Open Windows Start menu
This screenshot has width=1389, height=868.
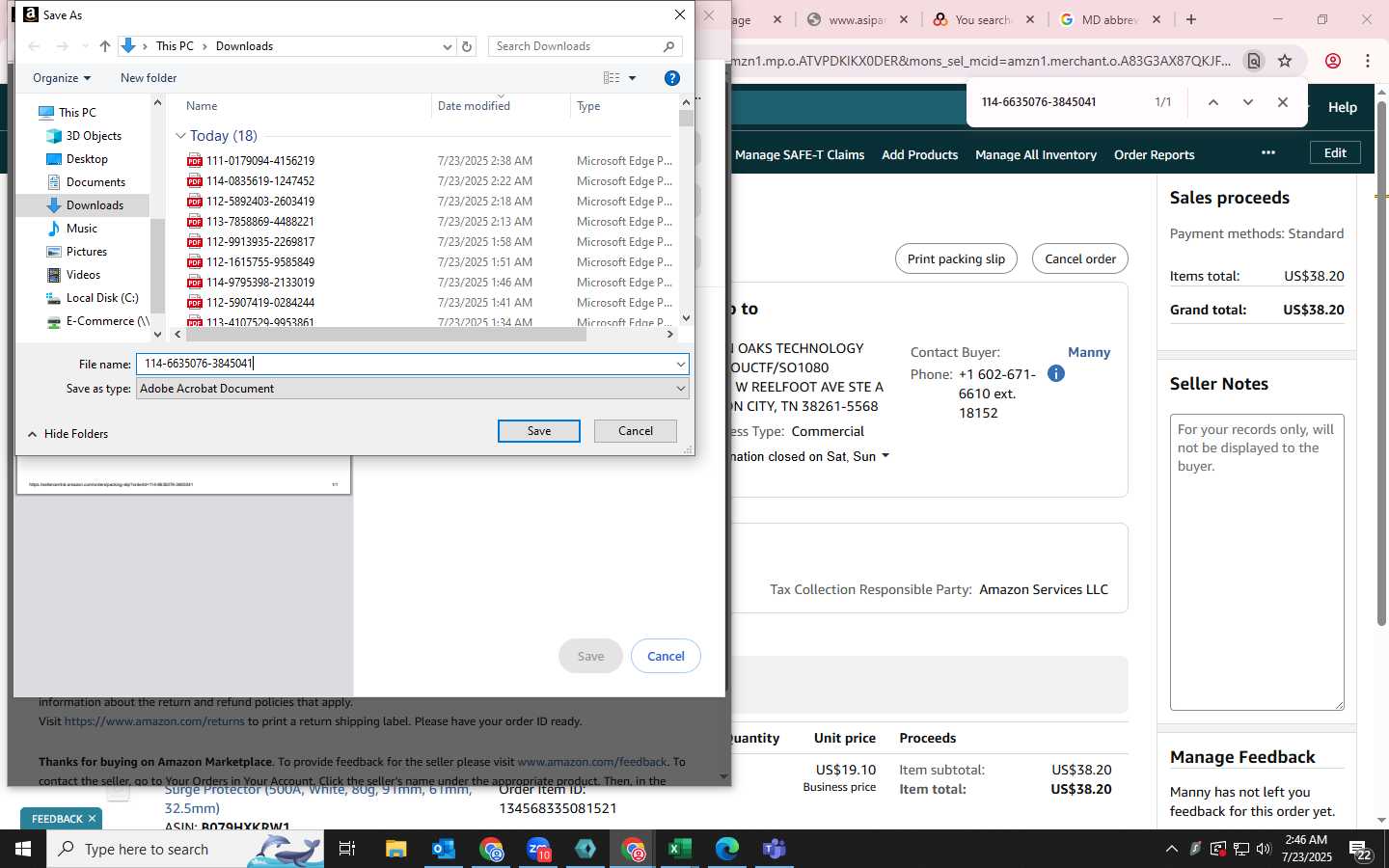coord(23,849)
